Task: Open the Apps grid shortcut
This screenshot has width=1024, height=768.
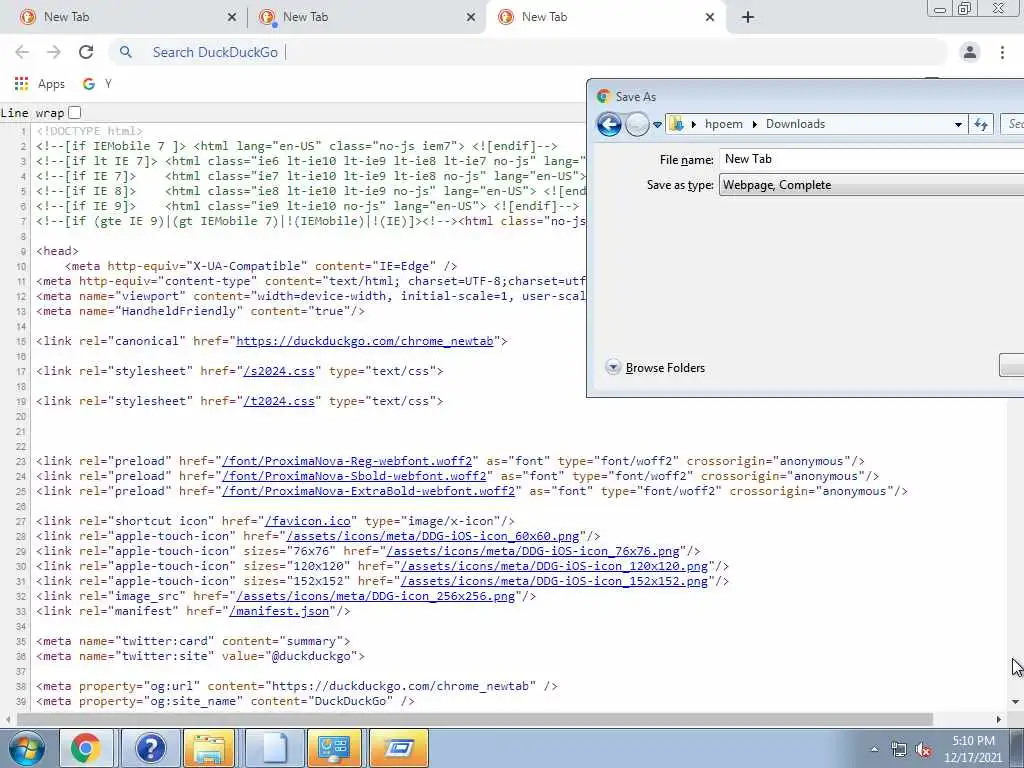Action: coord(39,84)
